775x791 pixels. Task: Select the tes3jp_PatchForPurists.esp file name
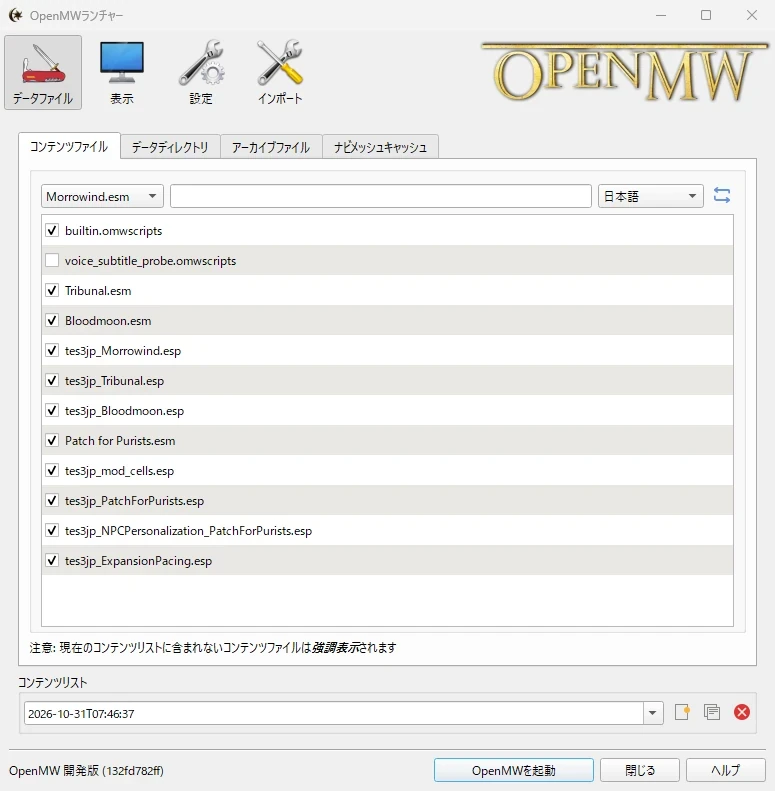pyautogui.click(x=134, y=501)
